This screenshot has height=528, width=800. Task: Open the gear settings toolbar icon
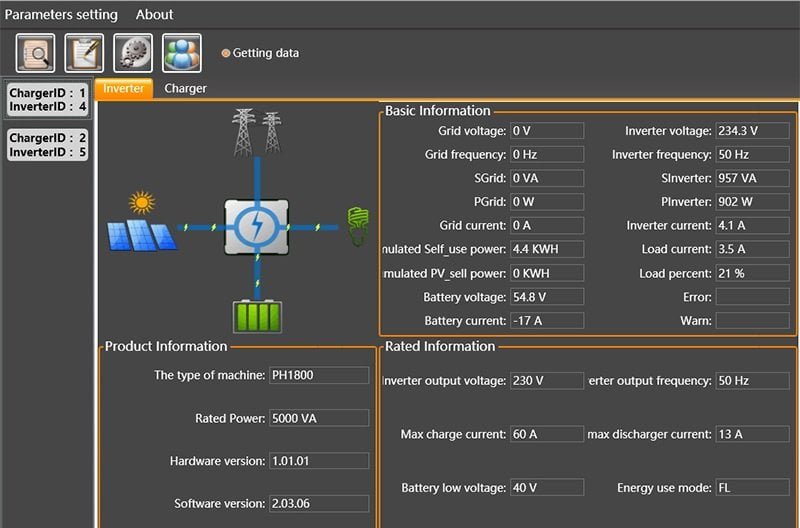click(133, 53)
